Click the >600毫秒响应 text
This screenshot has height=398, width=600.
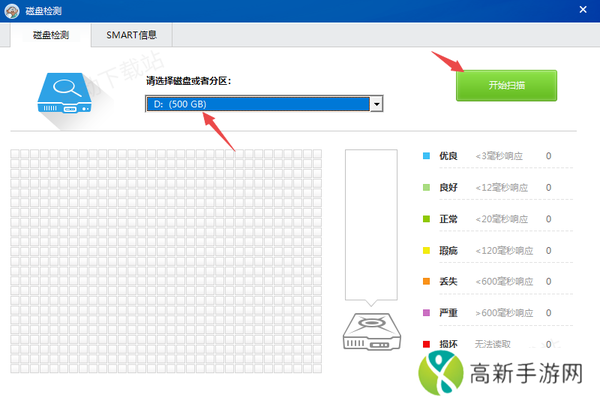coord(504,313)
